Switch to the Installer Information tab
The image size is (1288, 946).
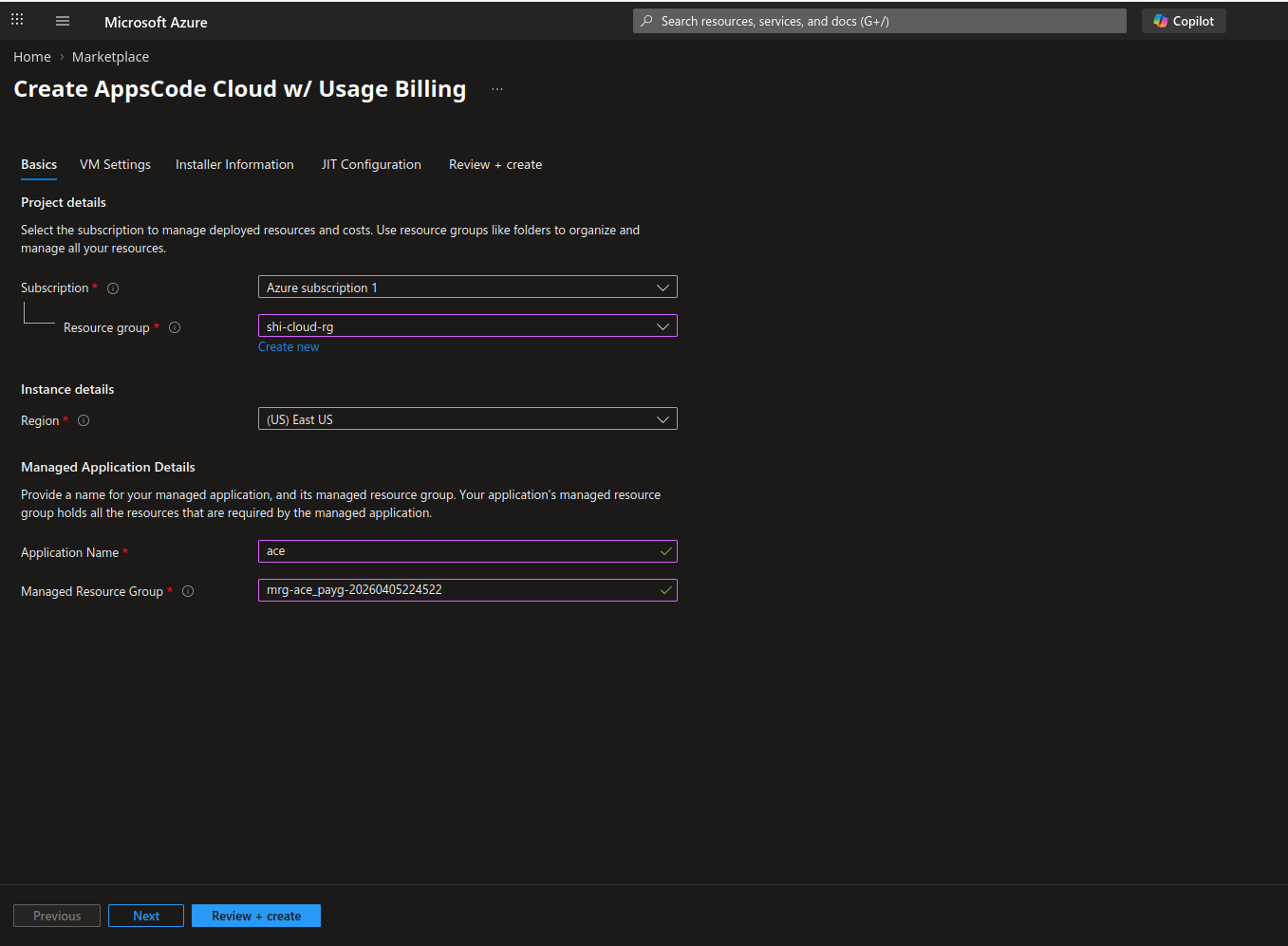(x=234, y=164)
